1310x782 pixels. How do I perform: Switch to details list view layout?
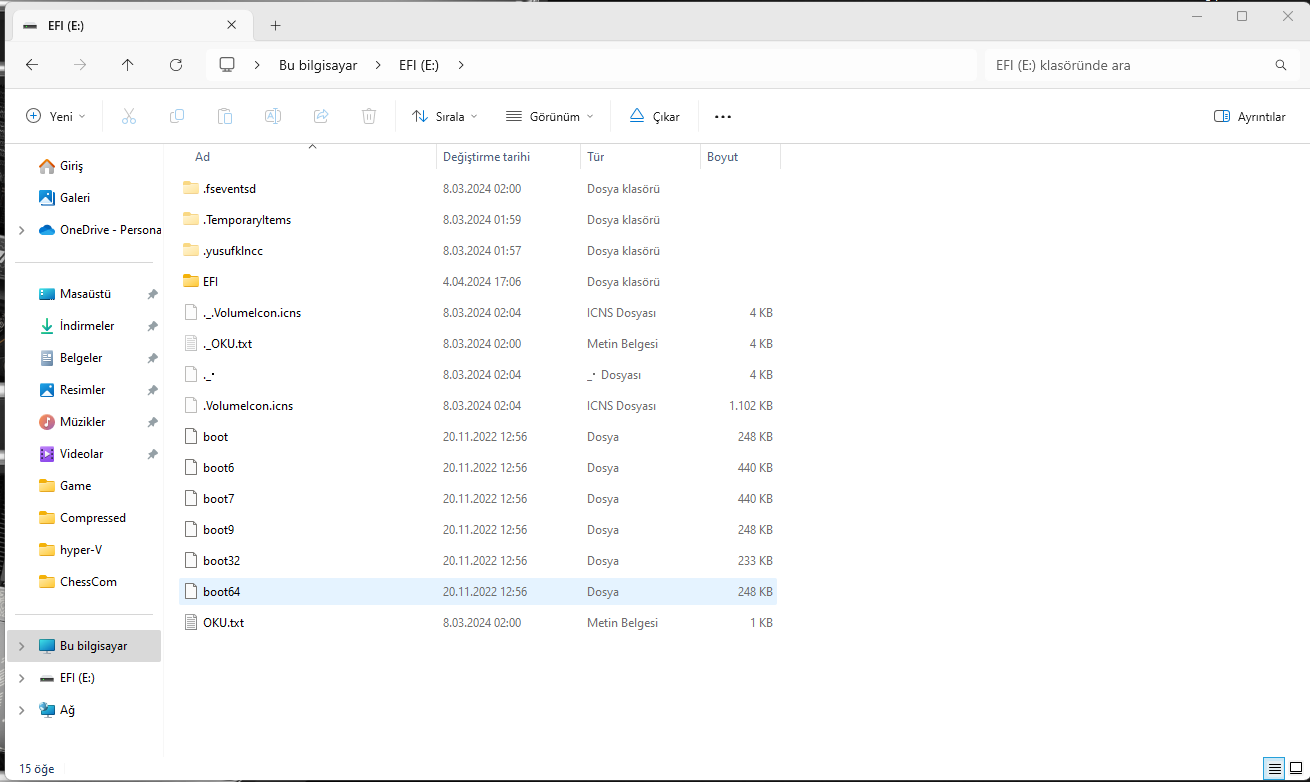click(x=1274, y=768)
